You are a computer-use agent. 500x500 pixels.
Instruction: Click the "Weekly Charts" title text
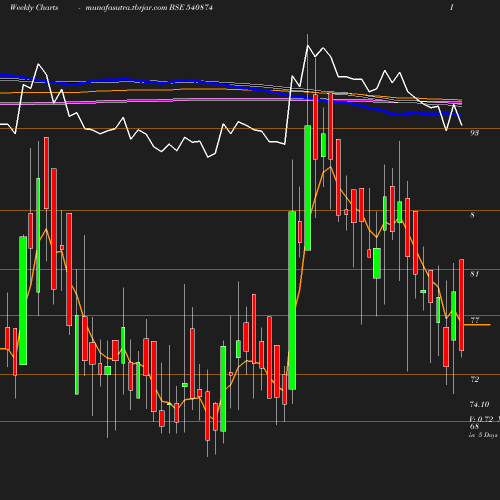click(34, 7)
